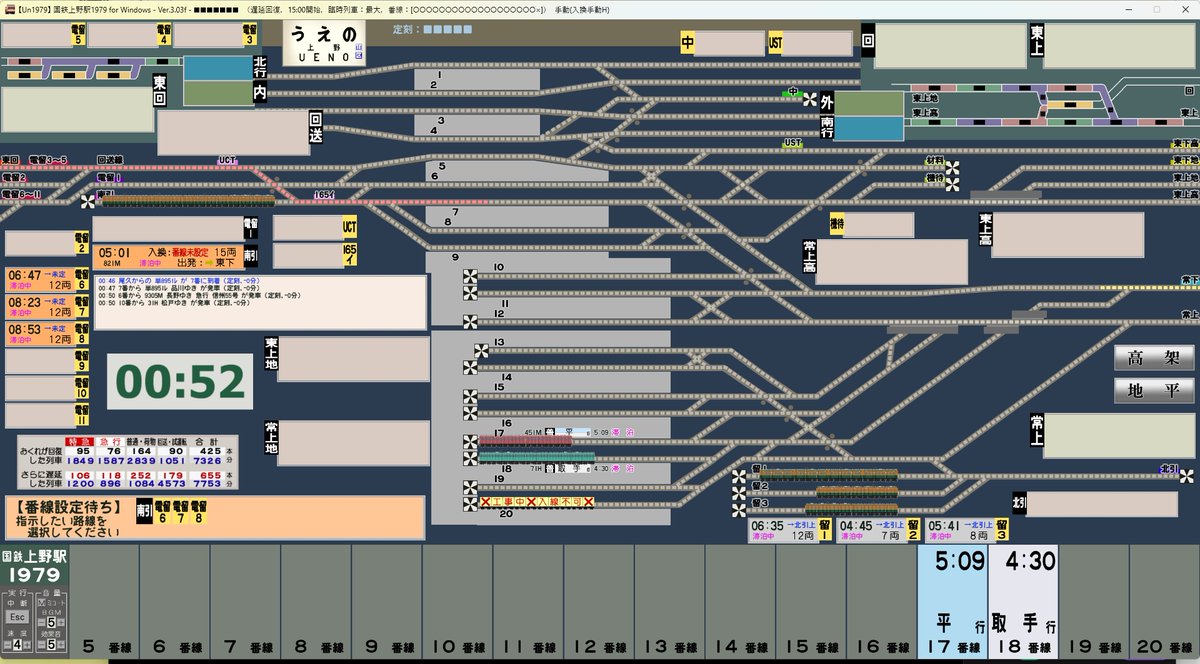Image resolution: width=1200 pixels, height=664 pixels.
Task: Click the Esc pause button
Action: click(x=17, y=617)
